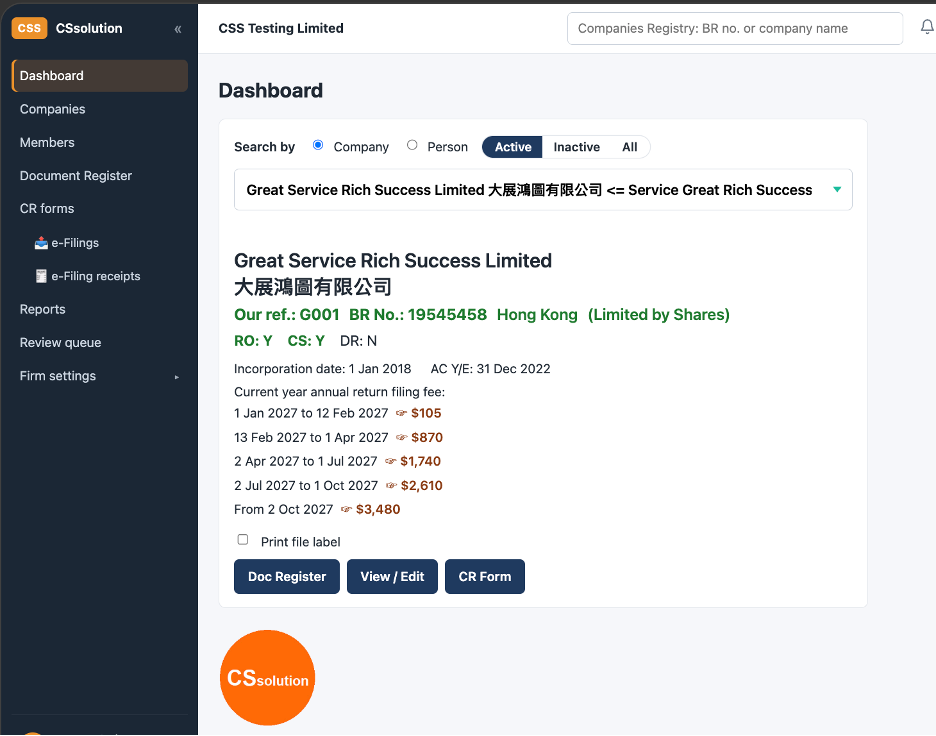The width and height of the screenshot is (936, 736).
Task: Click the CSS Testing Limited header title
Action: click(281, 28)
